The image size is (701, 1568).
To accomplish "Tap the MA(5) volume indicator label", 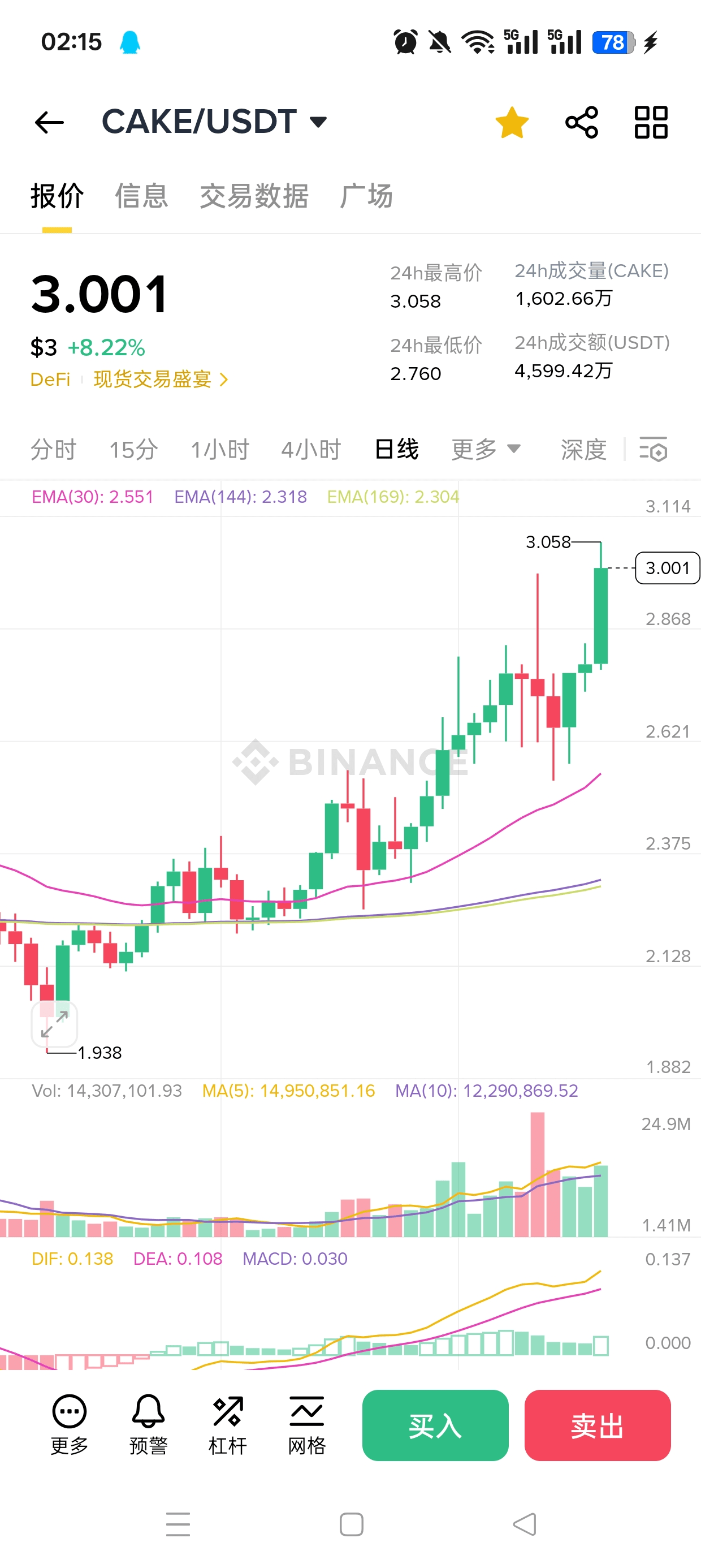I will point(288,1090).
